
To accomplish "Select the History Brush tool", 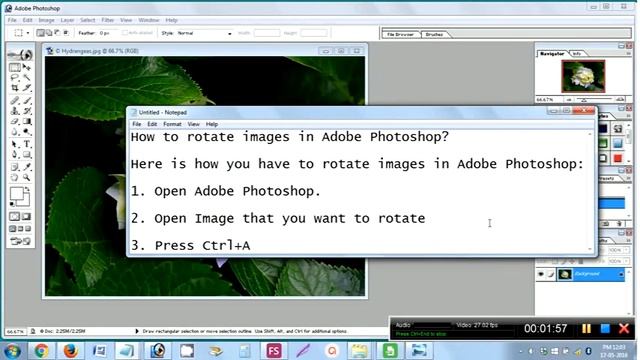I will tap(27, 111).
